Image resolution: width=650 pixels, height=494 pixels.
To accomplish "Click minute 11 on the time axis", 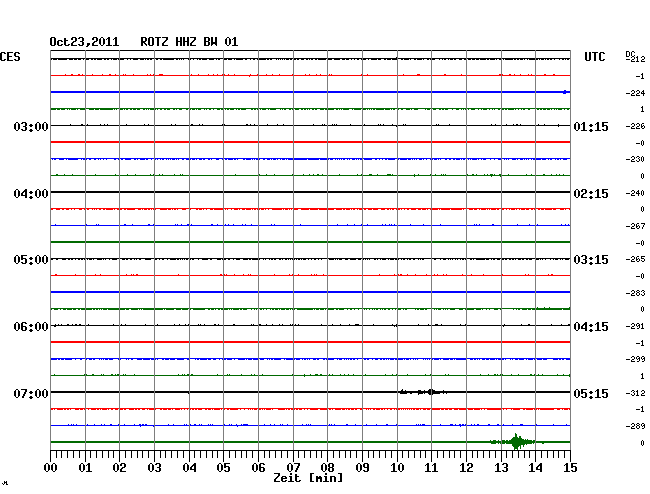I will click(431, 468).
